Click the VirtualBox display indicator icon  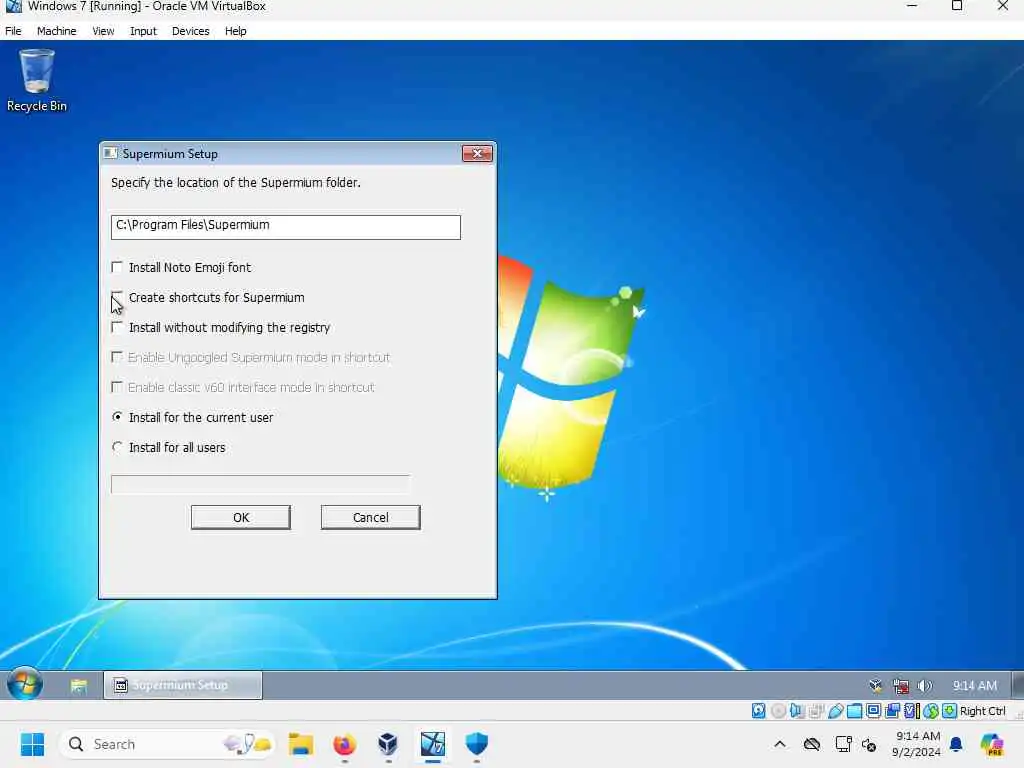click(873, 711)
